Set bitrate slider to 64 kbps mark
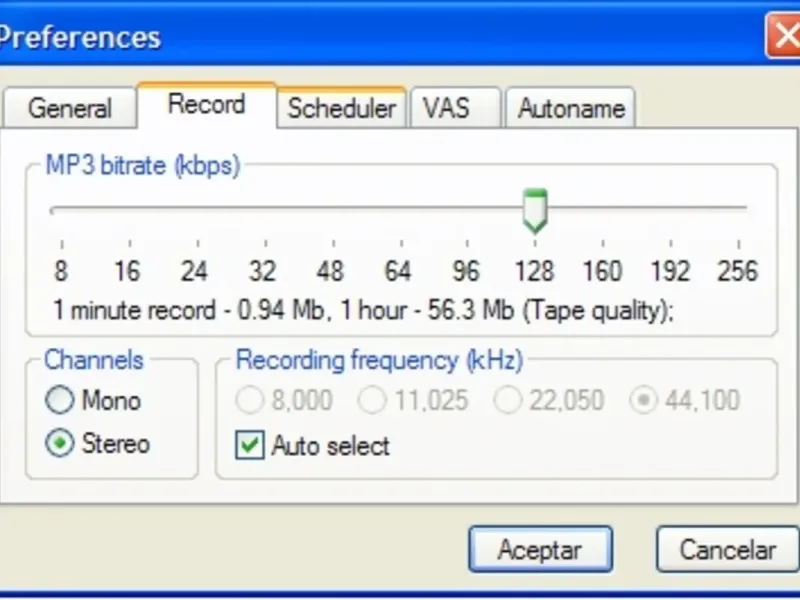This screenshot has height=600, width=800. coord(400,209)
